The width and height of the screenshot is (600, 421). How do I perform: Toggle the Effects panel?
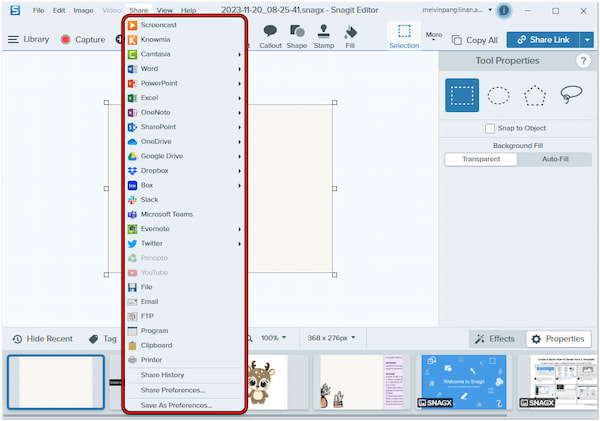point(495,339)
